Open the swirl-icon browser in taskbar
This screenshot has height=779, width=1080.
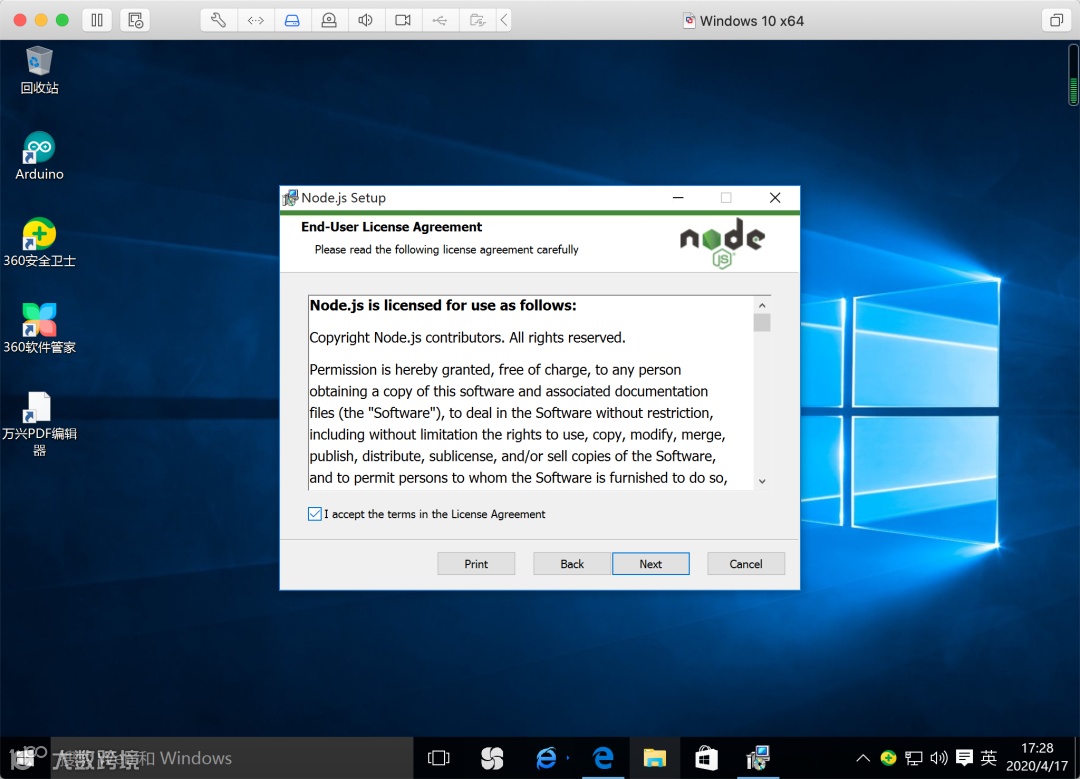(492, 758)
